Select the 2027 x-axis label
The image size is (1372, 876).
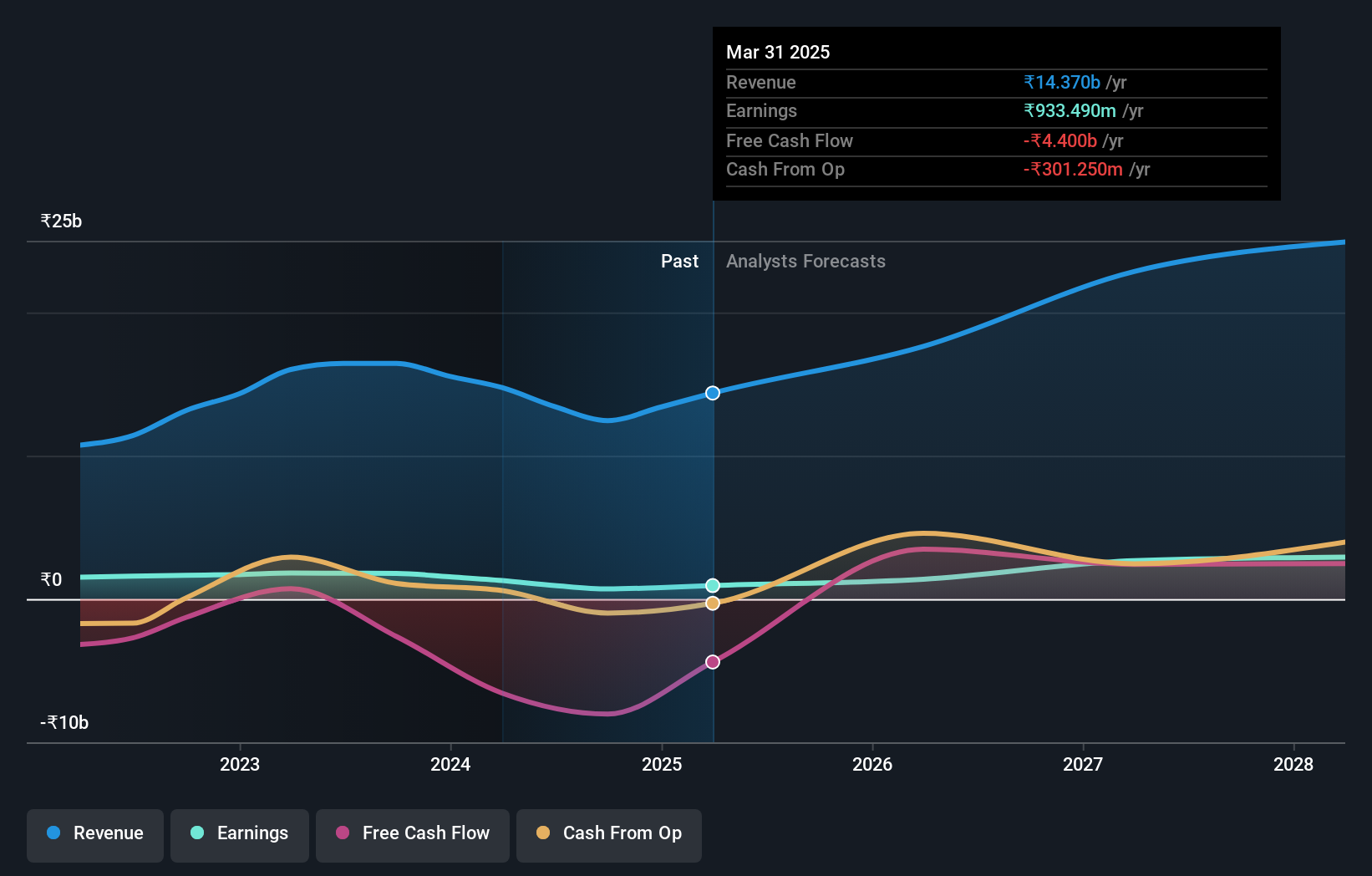[x=1083, y=764]
